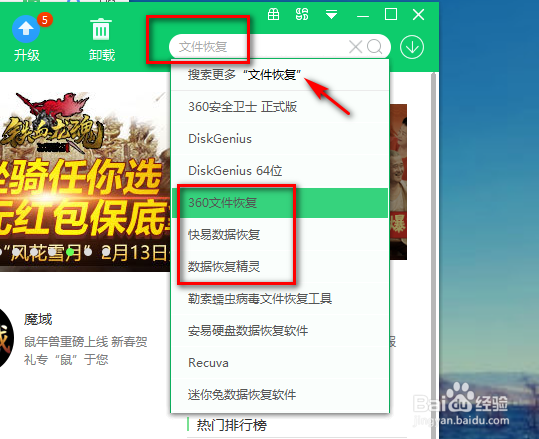Click the window vertical scrollbar
The height and width of the screenshot is (439, 539).
pos(433,254)
